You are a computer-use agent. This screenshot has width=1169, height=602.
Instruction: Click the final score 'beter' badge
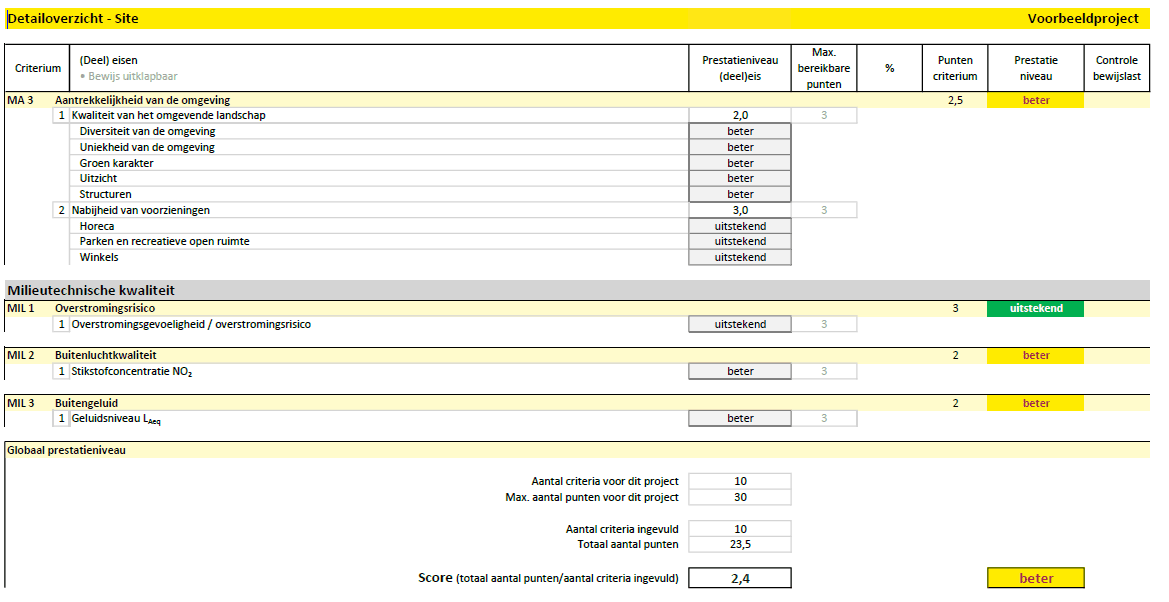tap(1034, 577)
